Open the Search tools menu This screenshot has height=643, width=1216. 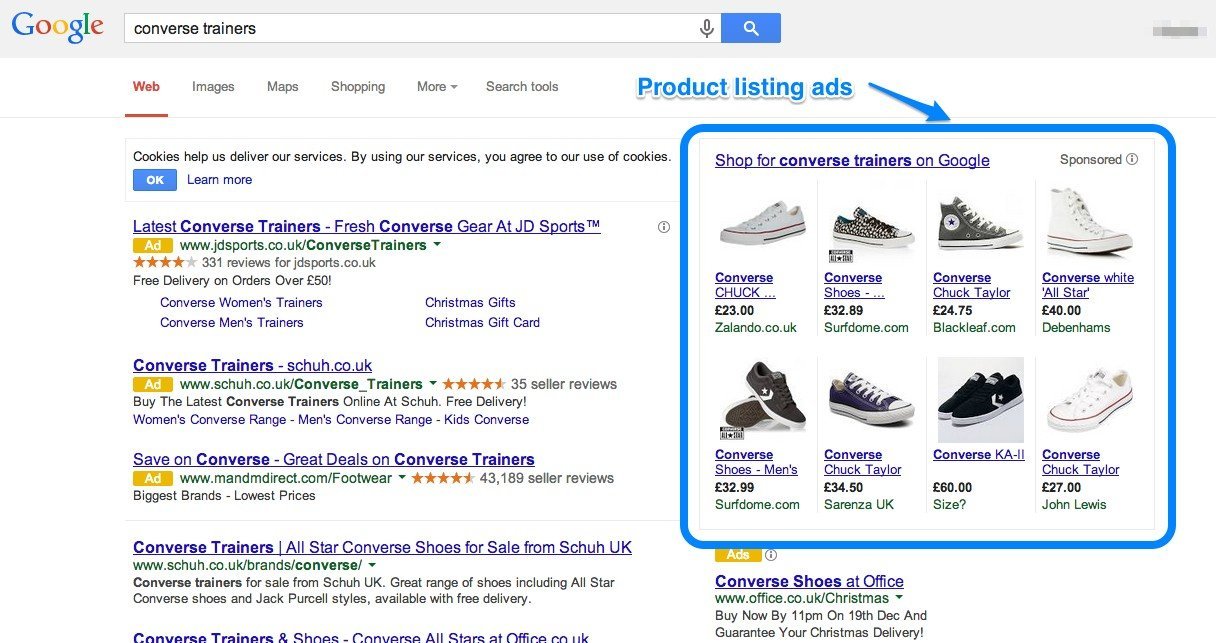pyautogui.click(x=522, y=87)
